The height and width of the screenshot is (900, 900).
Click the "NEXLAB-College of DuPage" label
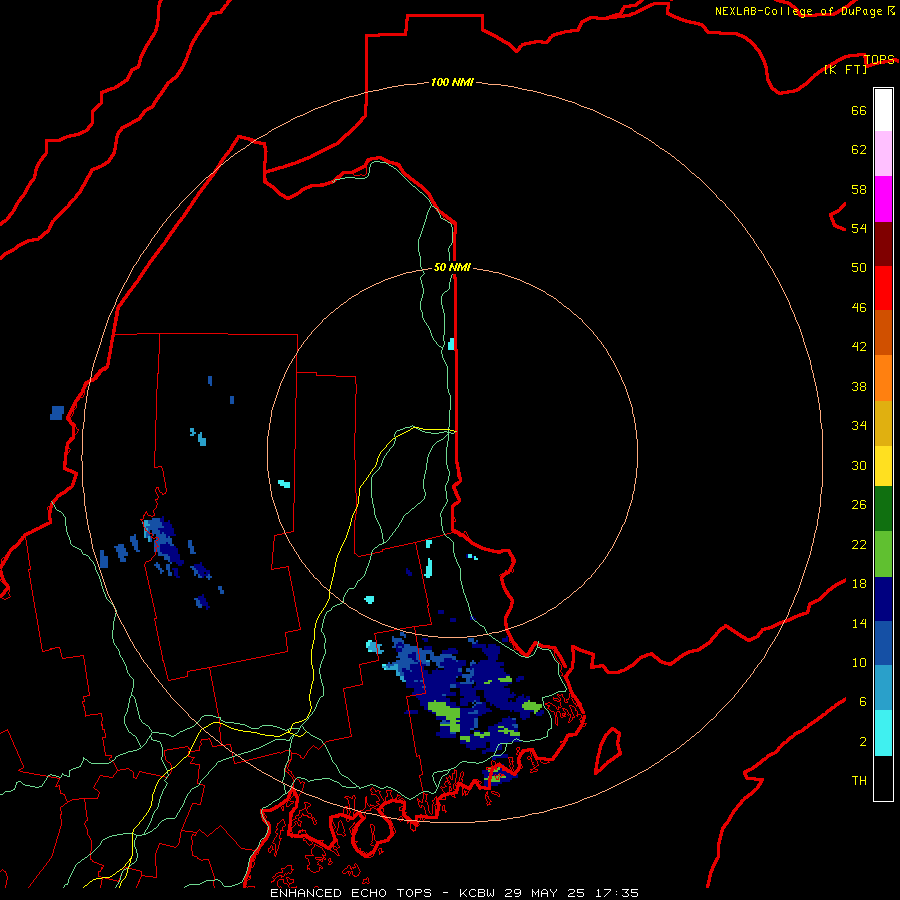pyautogui.click(x=798, y=11)
